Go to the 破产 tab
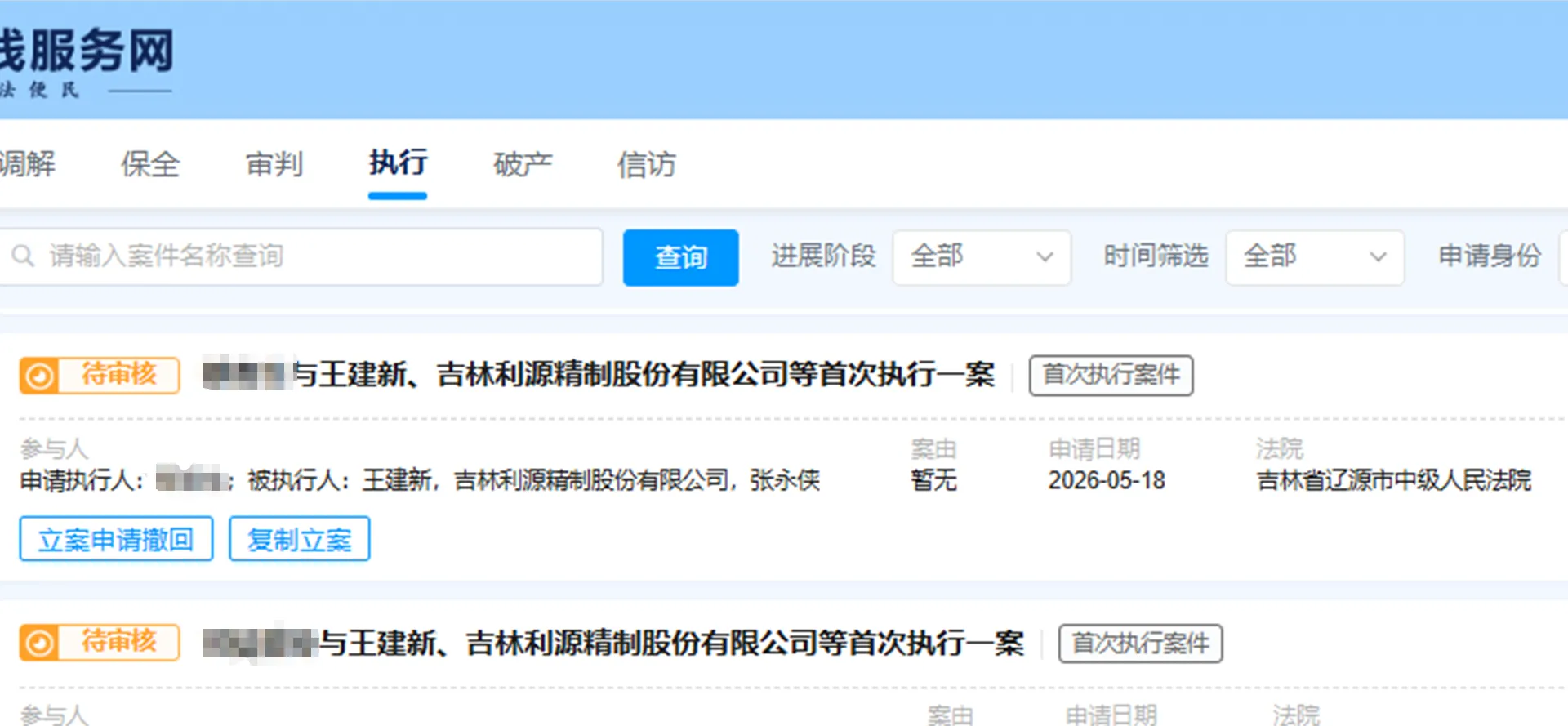 pyautogui.click(x=523, y=164)
